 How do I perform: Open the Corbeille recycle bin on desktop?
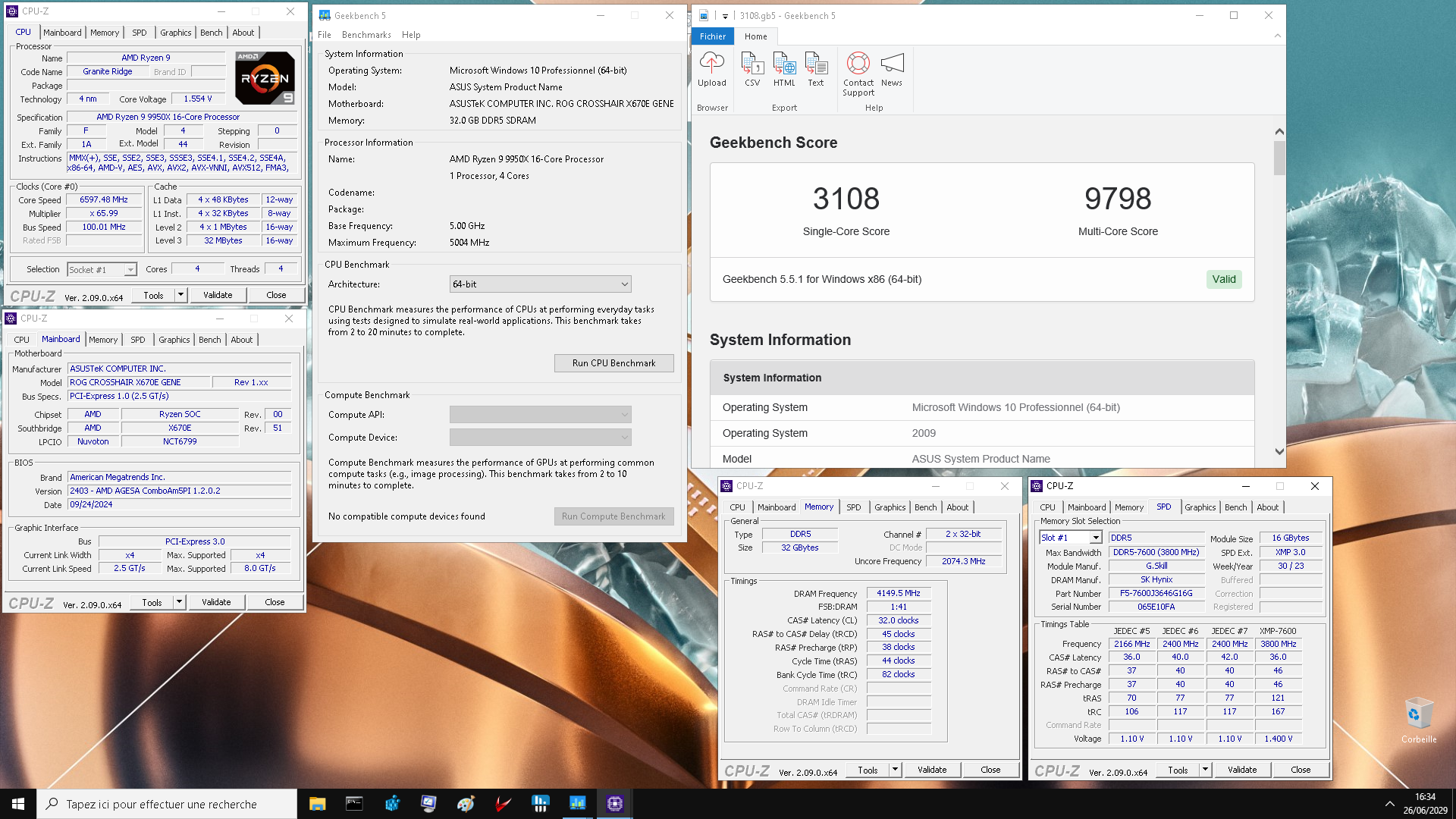click(1418, 720)
